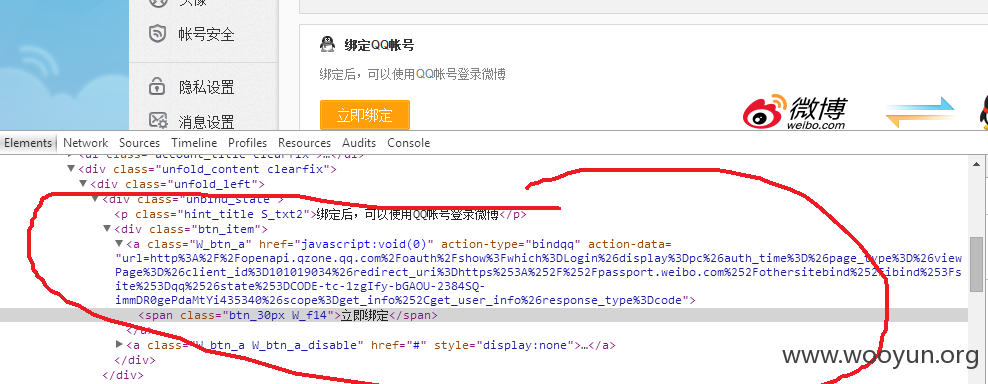Screen dimensions: 988x384
Task: Switch to the Audits tab
Action: 359,143
